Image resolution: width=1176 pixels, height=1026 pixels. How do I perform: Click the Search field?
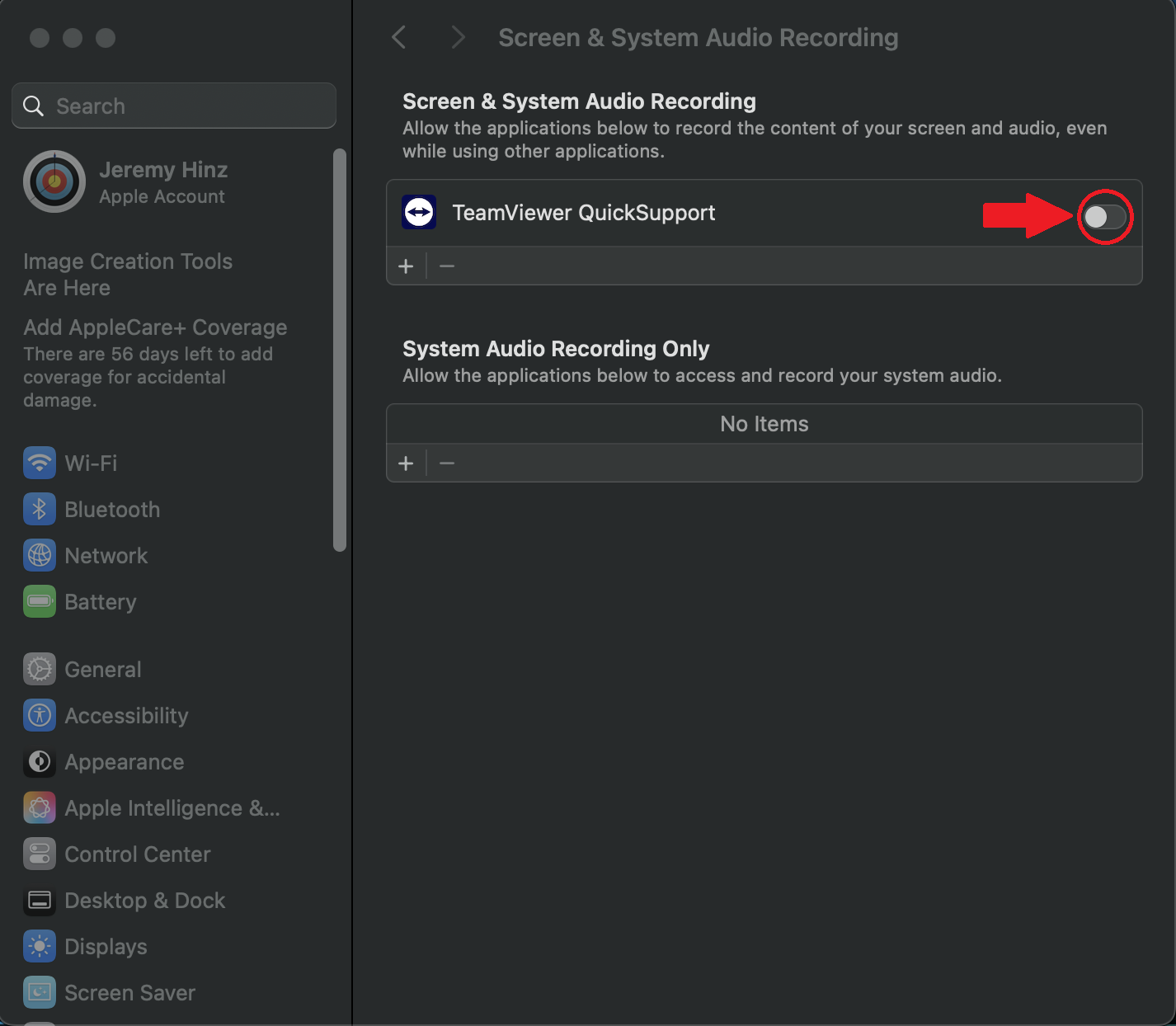pos(173,106)
